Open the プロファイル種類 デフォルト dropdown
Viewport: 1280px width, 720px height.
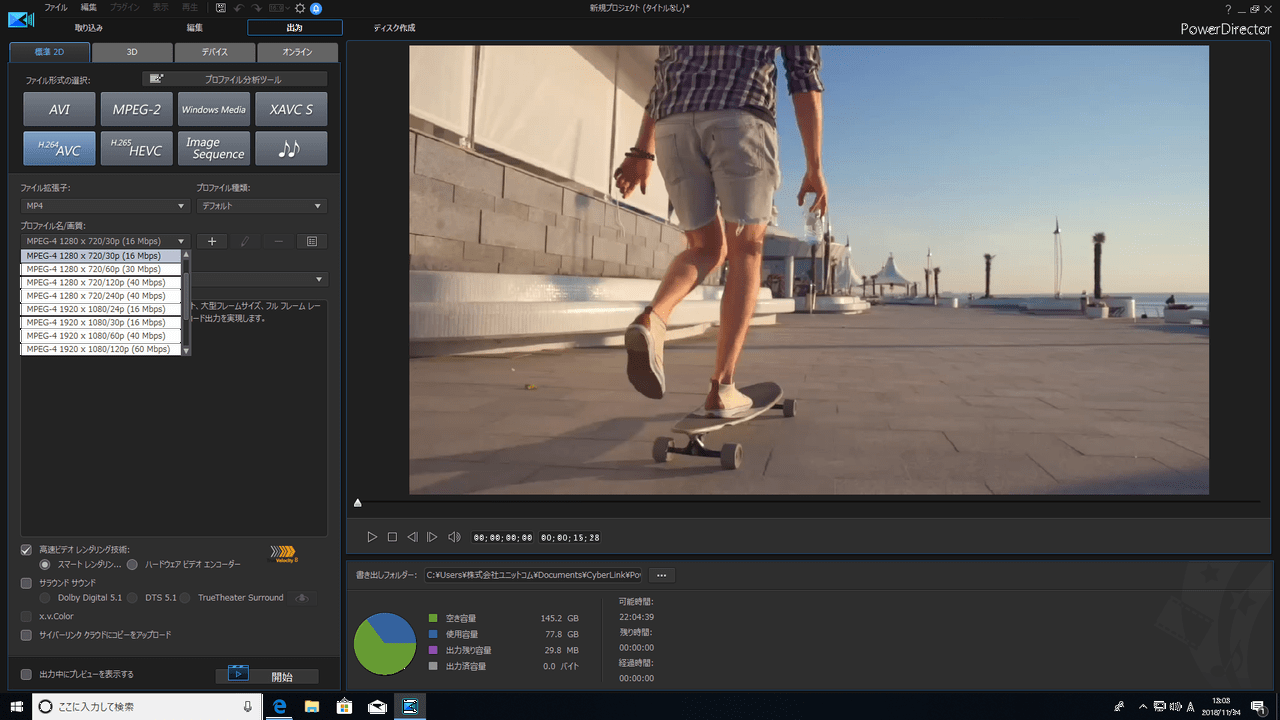pyautogui.click(x=261, y=206)
